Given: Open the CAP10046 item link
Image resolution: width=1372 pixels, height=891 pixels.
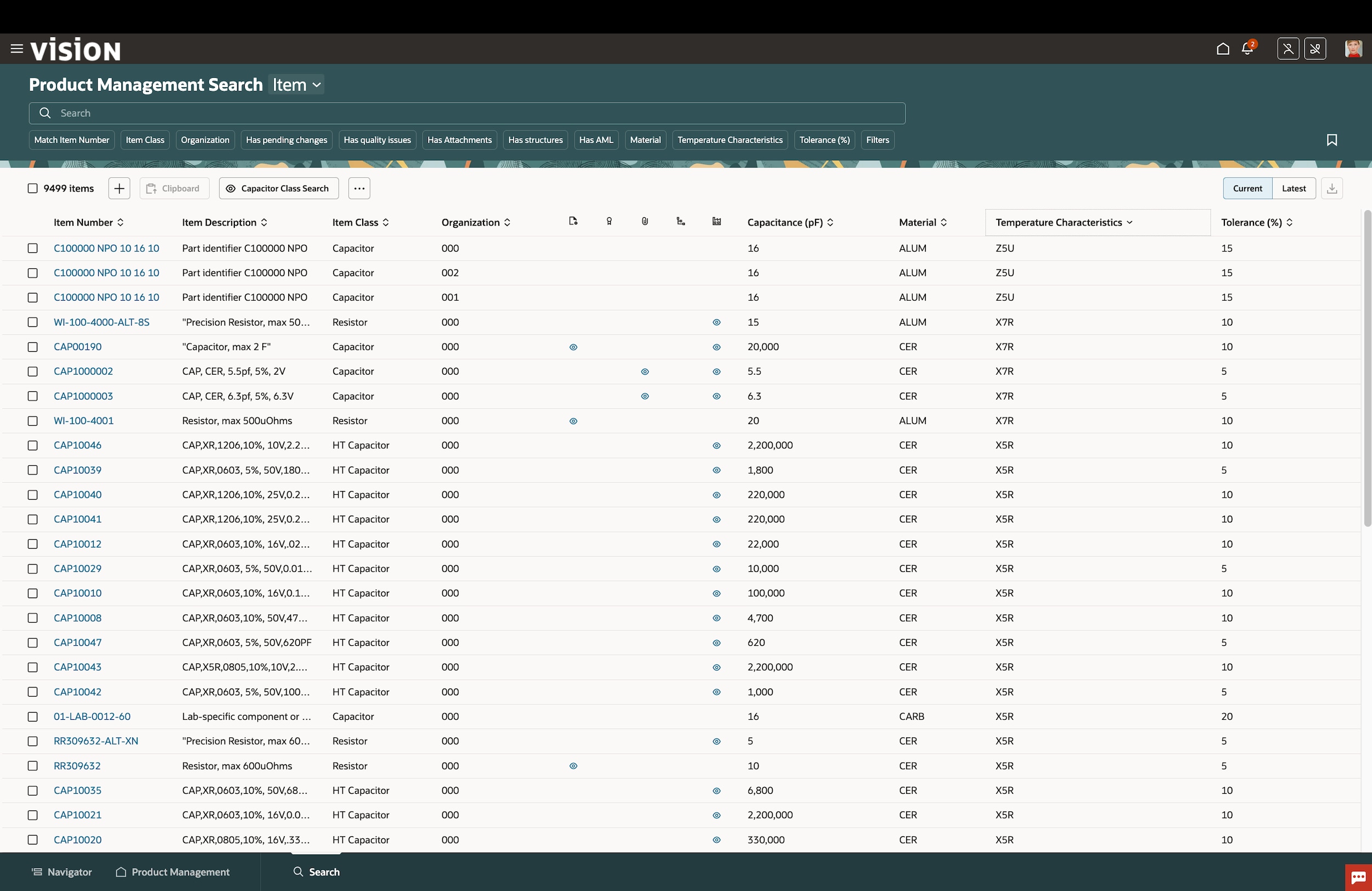Looking at the screenshot, I should point(77,446).
